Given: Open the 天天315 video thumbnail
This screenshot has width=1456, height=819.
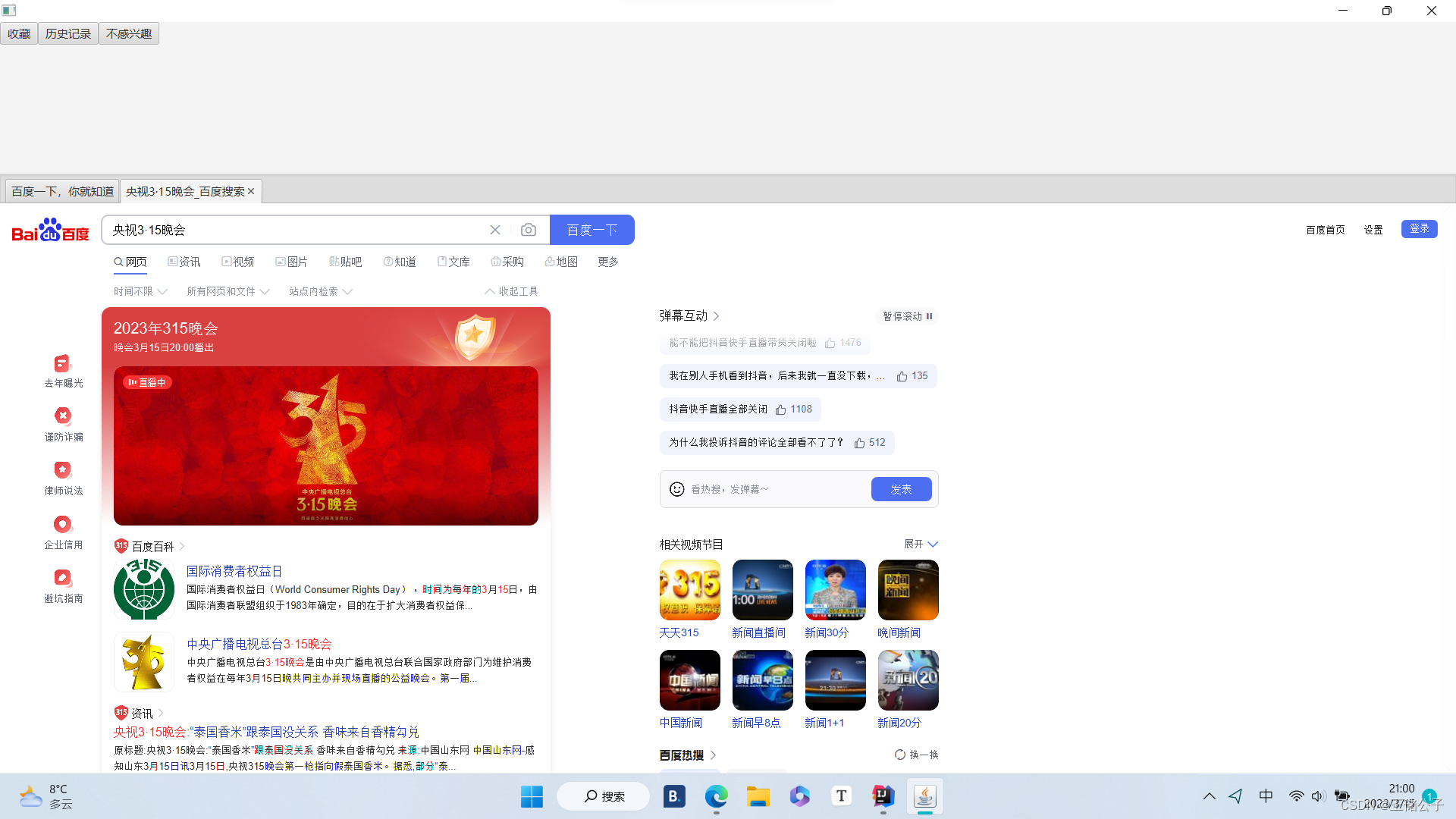Looking at the screenshot, I should click(689, 590).
